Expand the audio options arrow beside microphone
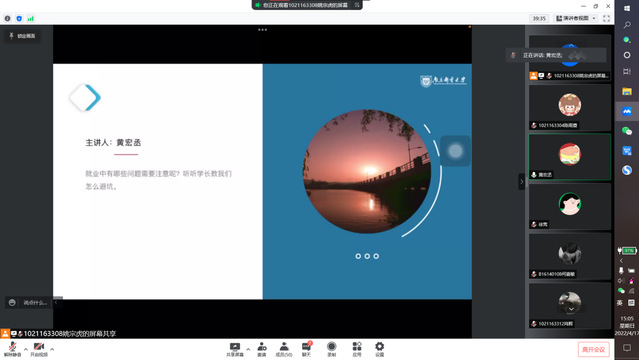This screenshot has height=360, width=639. (26, 349)
